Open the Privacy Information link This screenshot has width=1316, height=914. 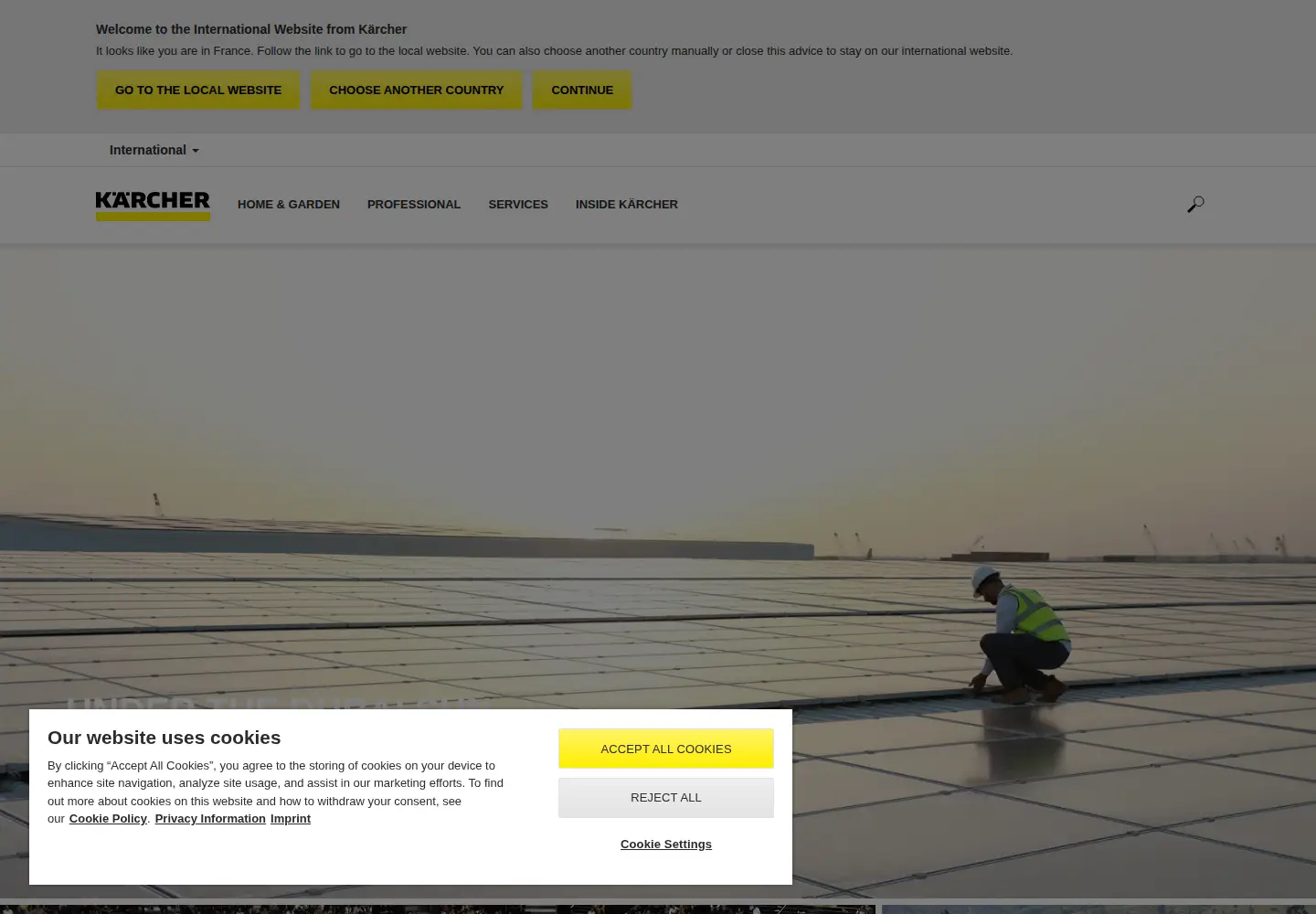[x=210, y=819]
